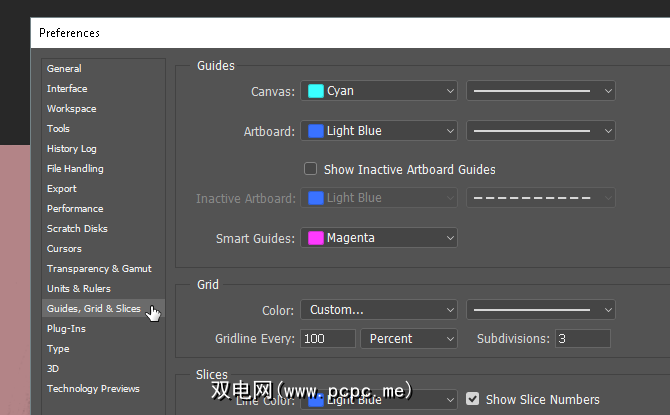Go to the Performance preferences
This screenshot has width=670, height=415.
75,209
